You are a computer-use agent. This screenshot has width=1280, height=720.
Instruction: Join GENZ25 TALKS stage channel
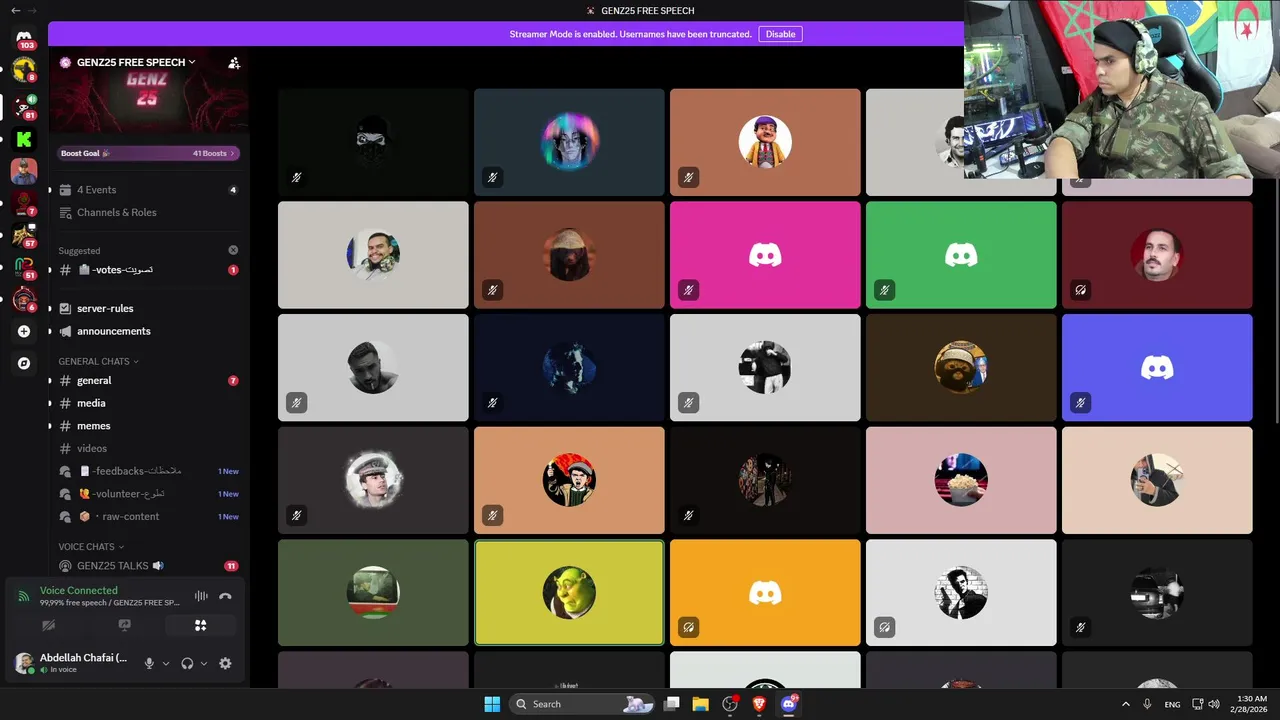coord(148,565)
